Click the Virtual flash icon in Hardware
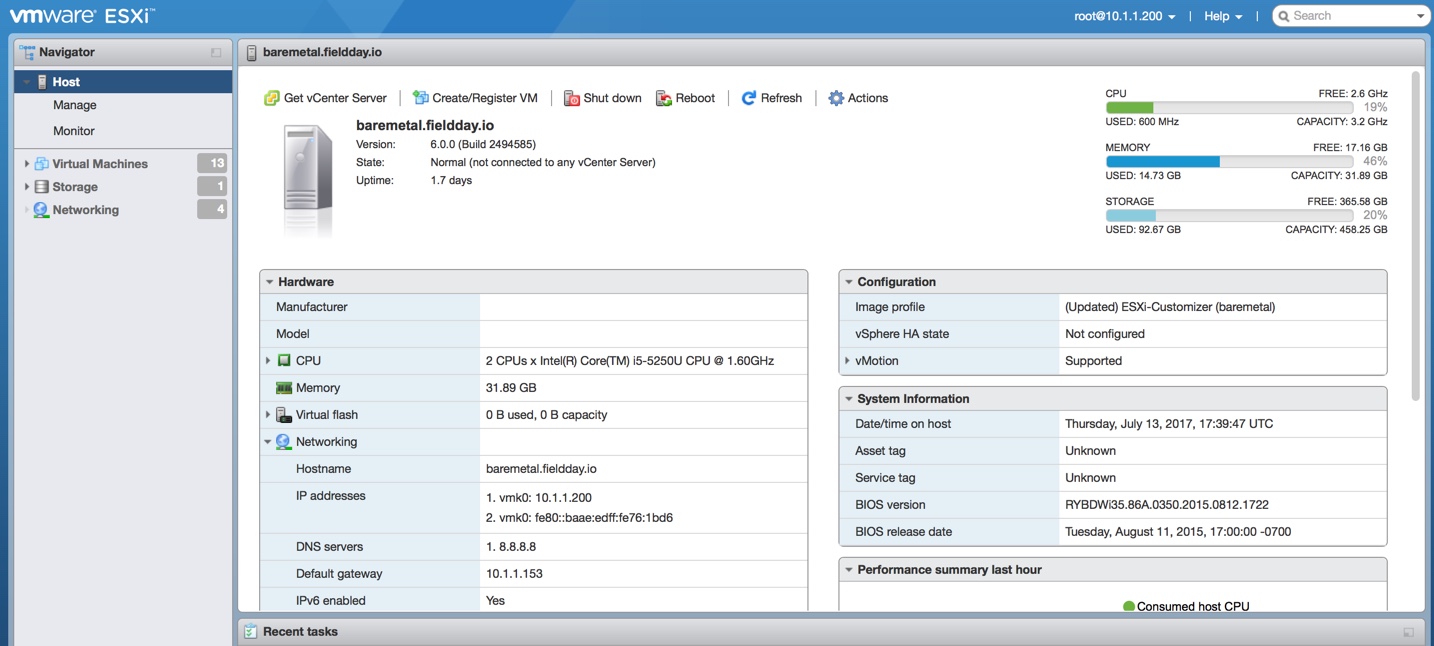This screenshot has width=1434, height=646. tap(284, 415)
